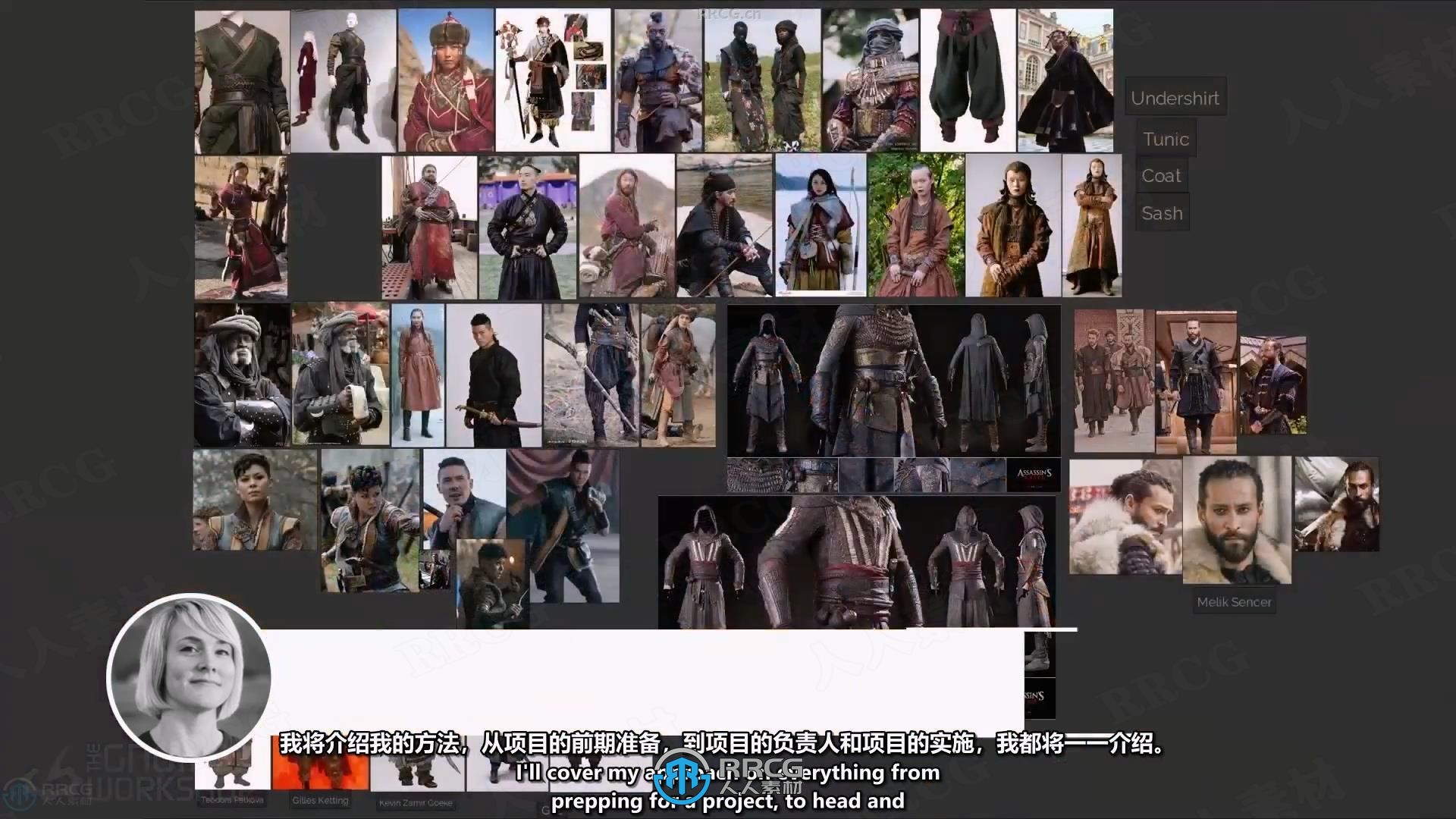Select the woman in long brown coat
The width and height of the screenshot is (1456, 819).
[418, 375]
